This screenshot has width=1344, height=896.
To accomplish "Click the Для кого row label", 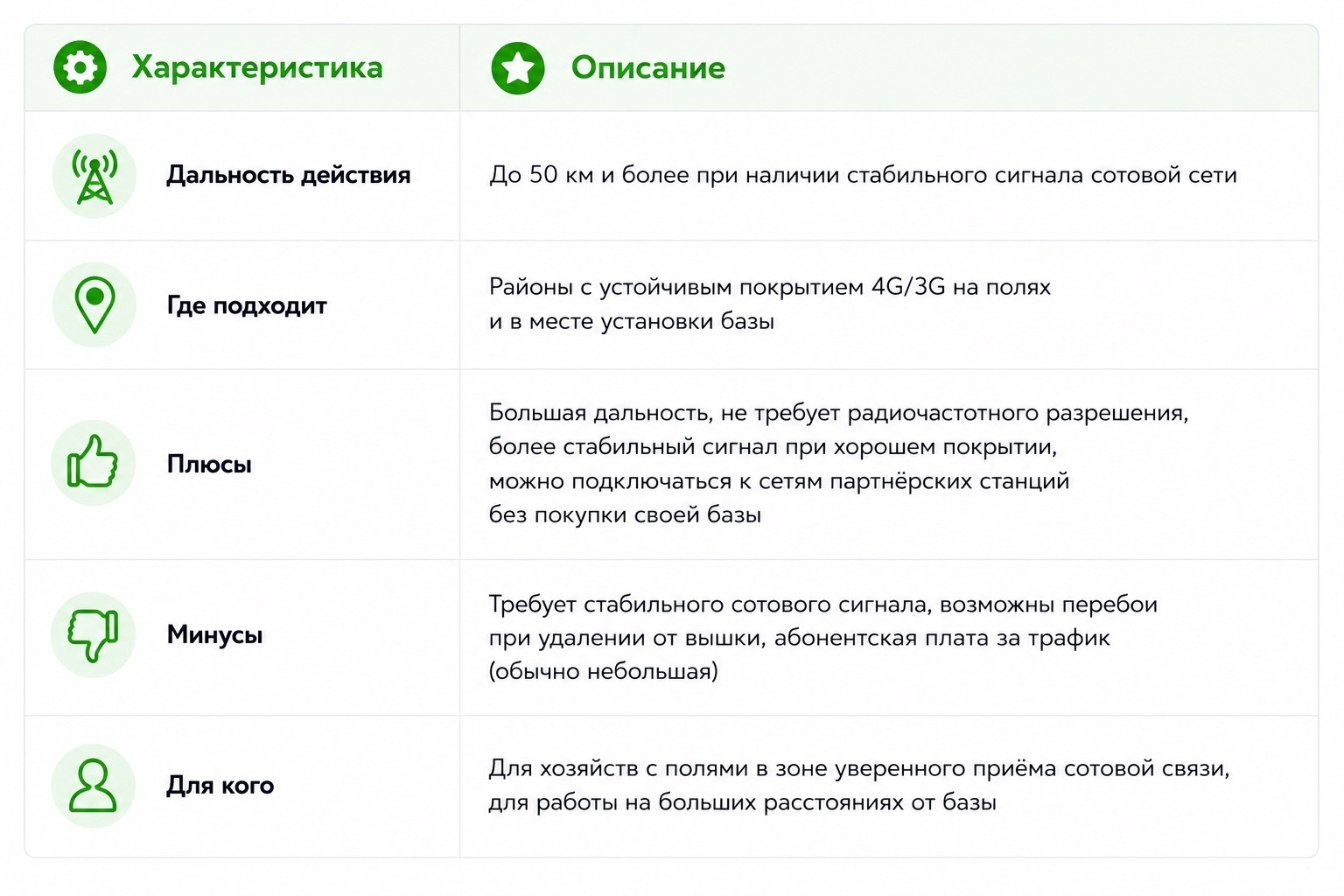I will (x=220, y=786).
